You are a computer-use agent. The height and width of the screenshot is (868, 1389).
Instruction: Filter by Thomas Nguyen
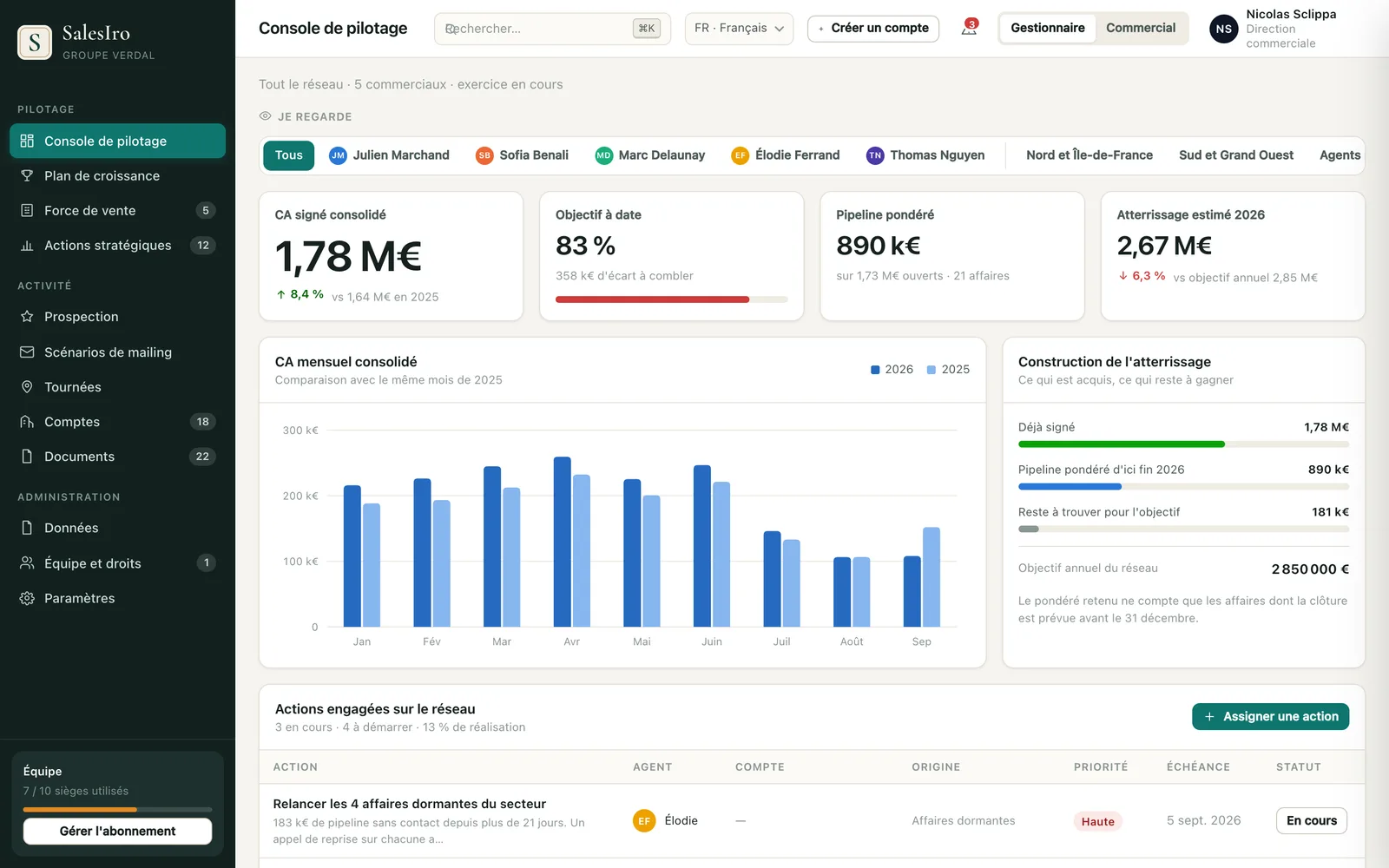tap(925, 155)
